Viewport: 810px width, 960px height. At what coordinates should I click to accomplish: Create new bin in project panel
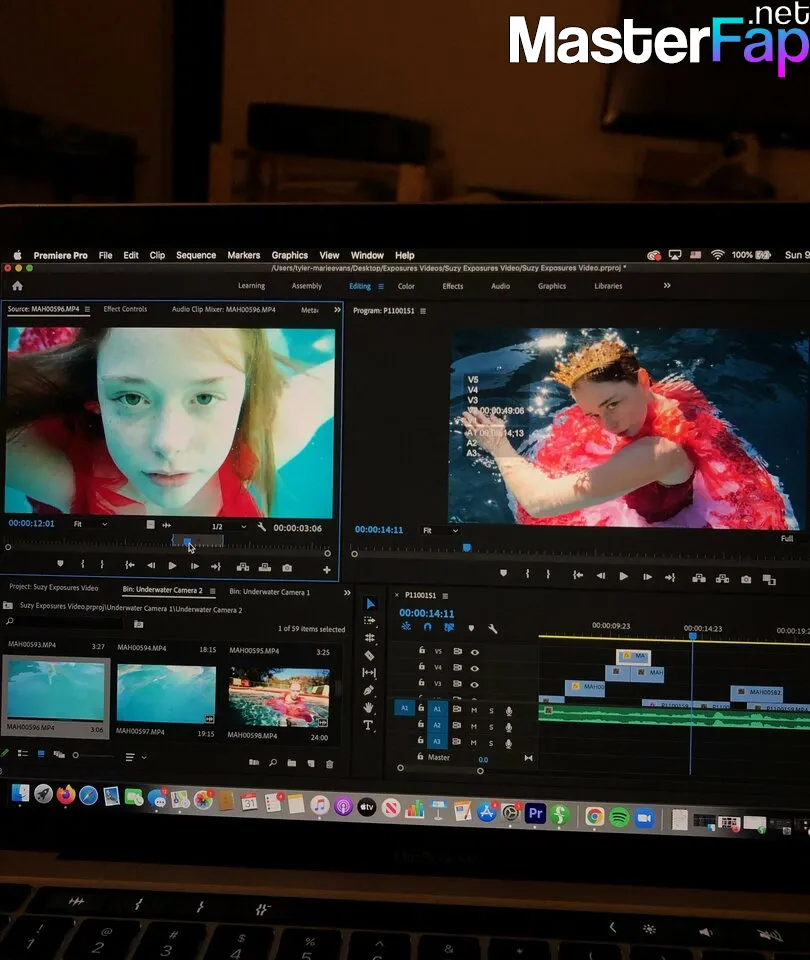[291, 763]
